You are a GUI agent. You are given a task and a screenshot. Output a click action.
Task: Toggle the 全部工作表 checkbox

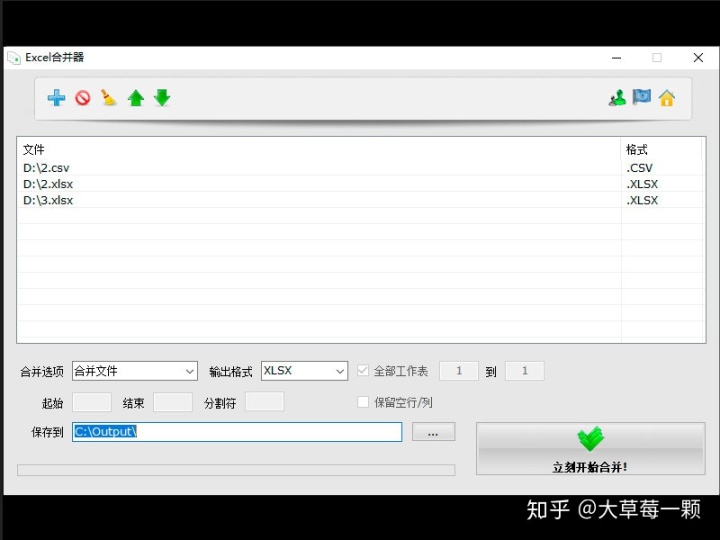point(363,371)
